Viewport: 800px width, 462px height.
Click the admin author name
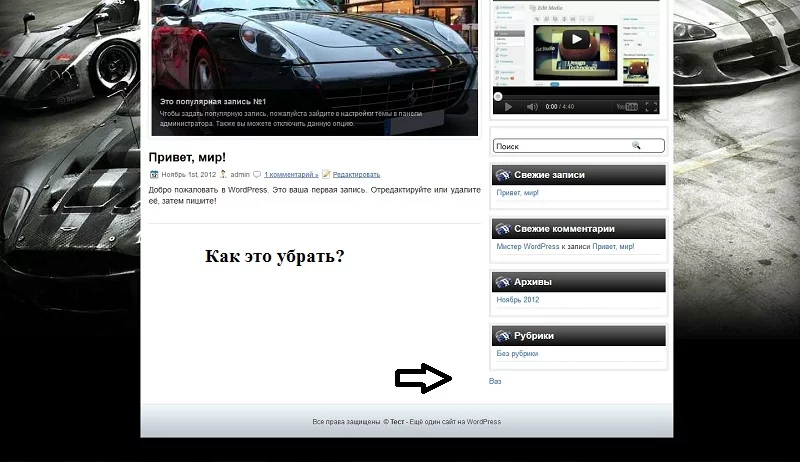(240, 174)
